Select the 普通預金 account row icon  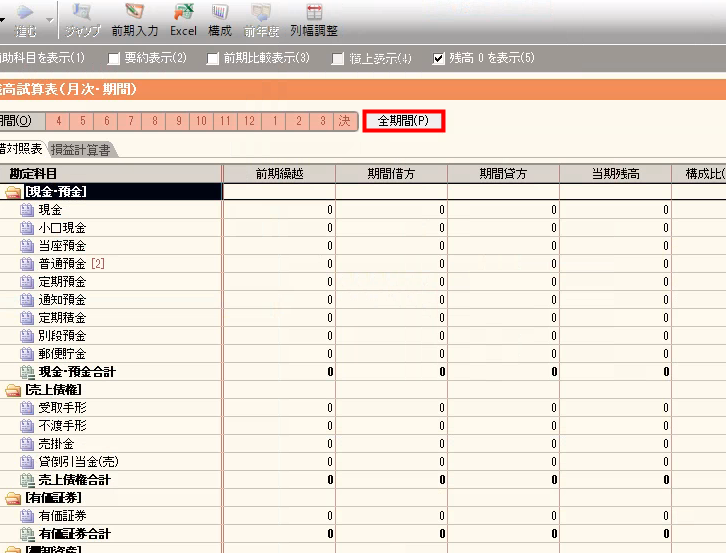pyautogui.click(x=27, y=264)
